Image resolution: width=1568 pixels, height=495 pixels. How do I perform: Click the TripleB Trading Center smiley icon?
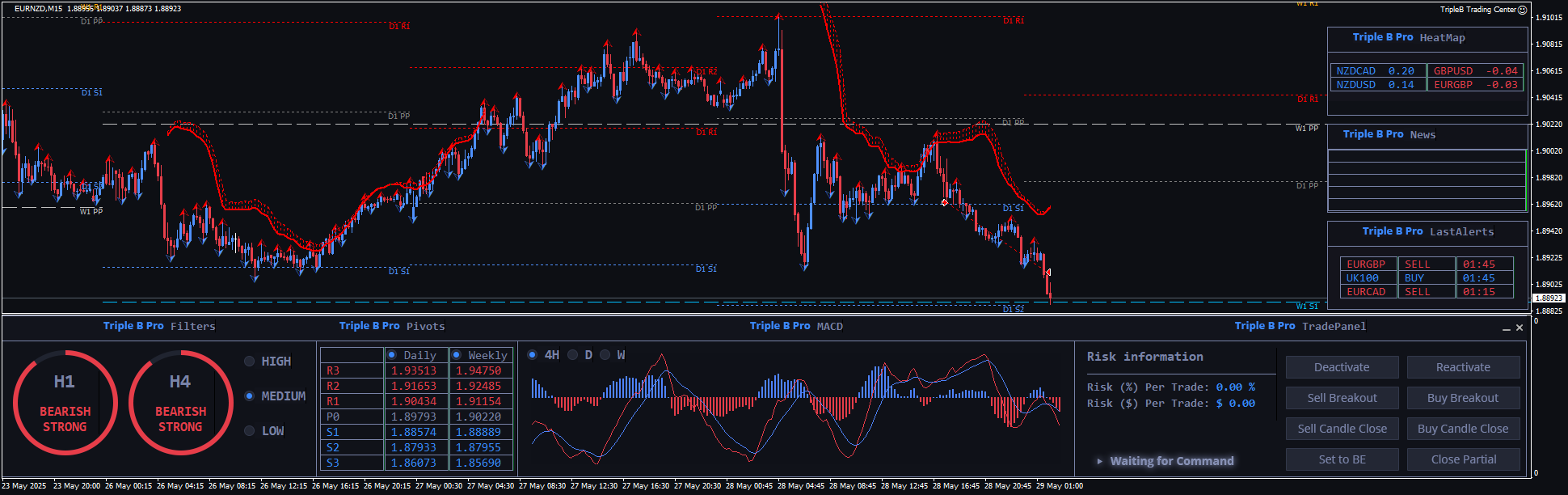1523,10
